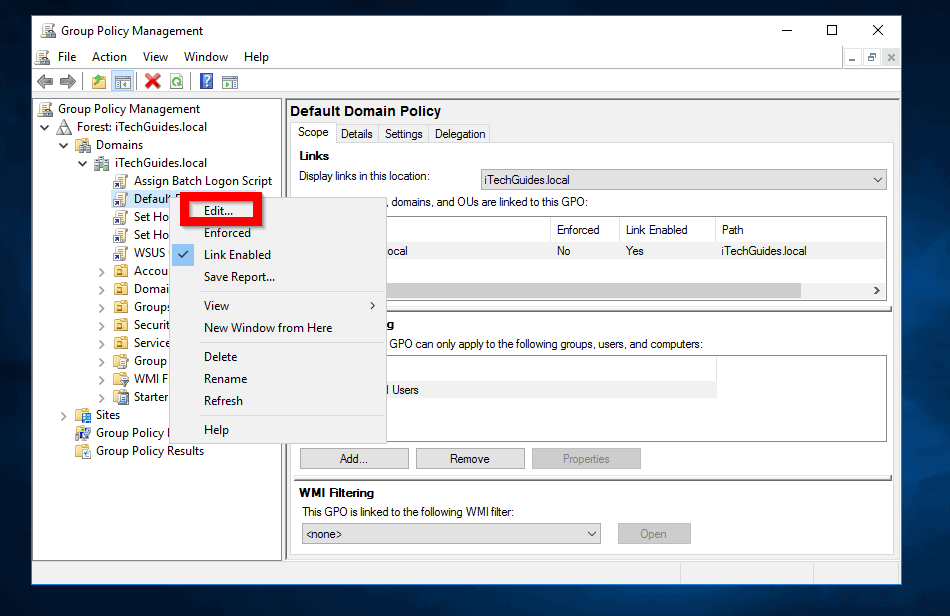Collapse the Domains tree node
The height and width of the screenshot is (616, 950).
(x=63, y=145)
